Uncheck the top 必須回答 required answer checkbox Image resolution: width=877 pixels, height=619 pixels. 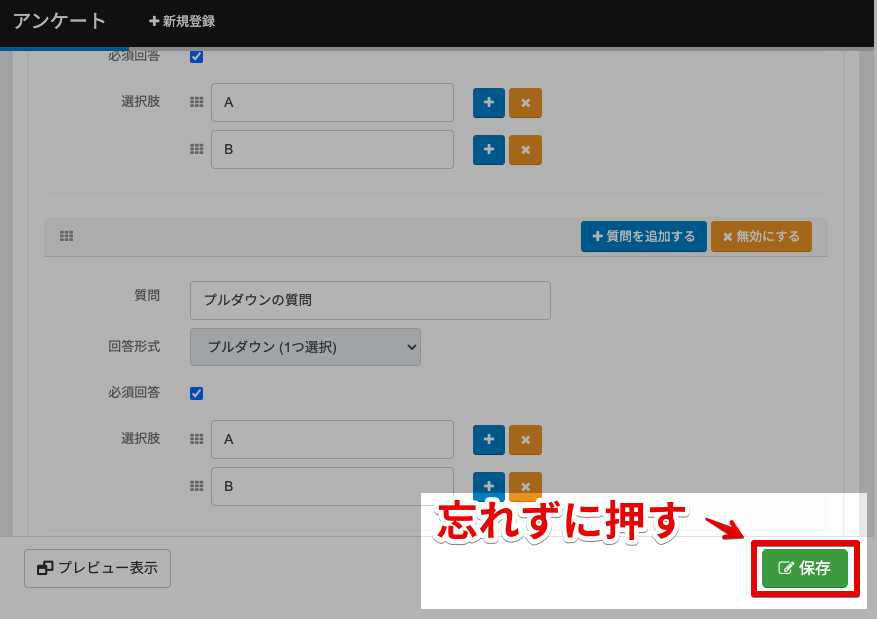196,56
